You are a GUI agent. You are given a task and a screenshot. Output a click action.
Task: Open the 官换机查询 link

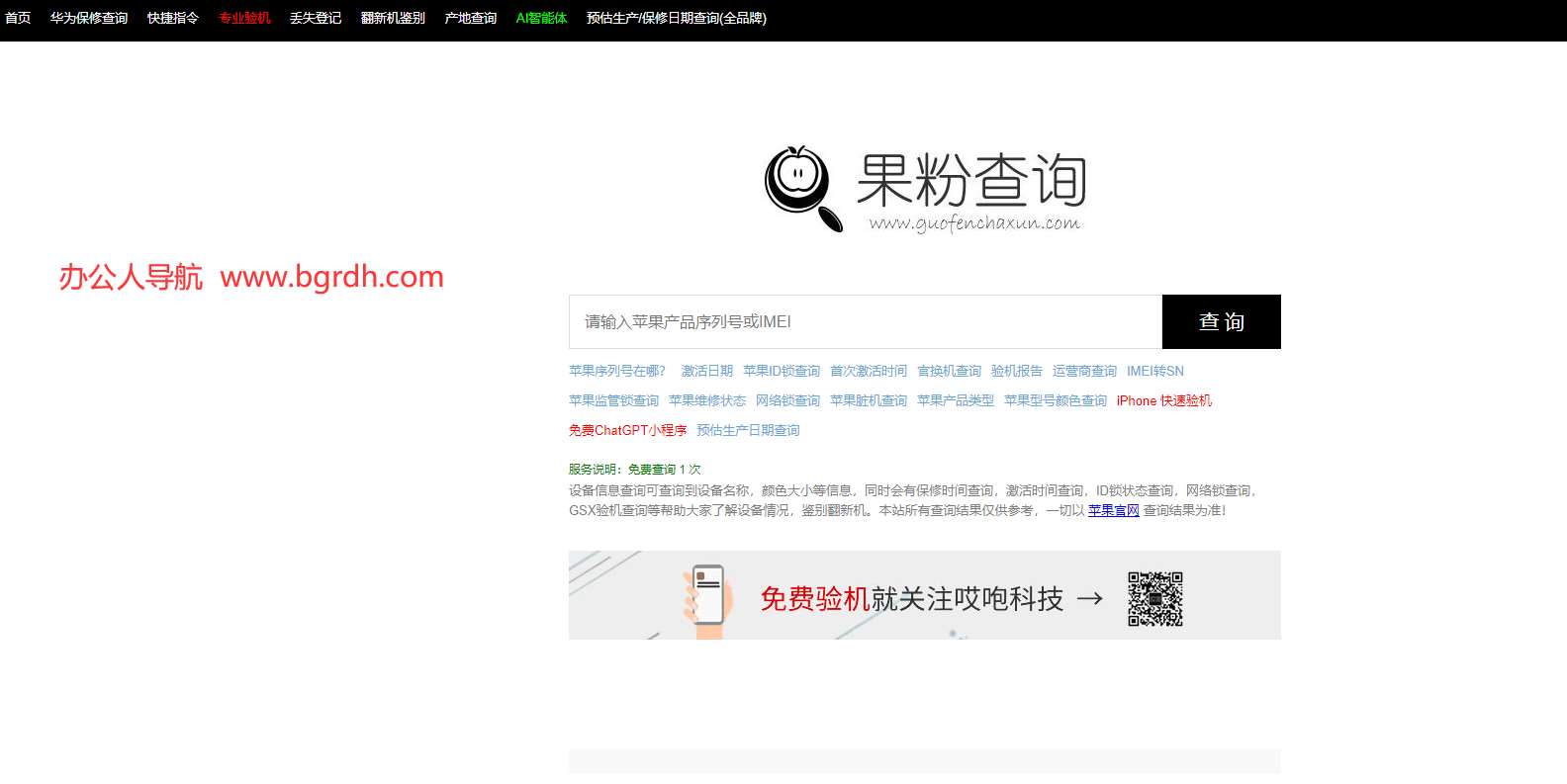[950, 371]
